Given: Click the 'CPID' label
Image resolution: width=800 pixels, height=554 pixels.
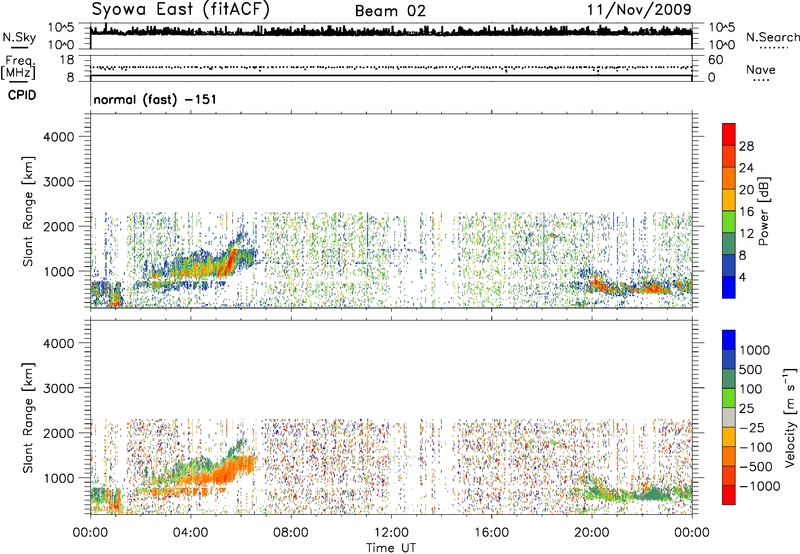Looking at the screenshot, I should [21, 95].
